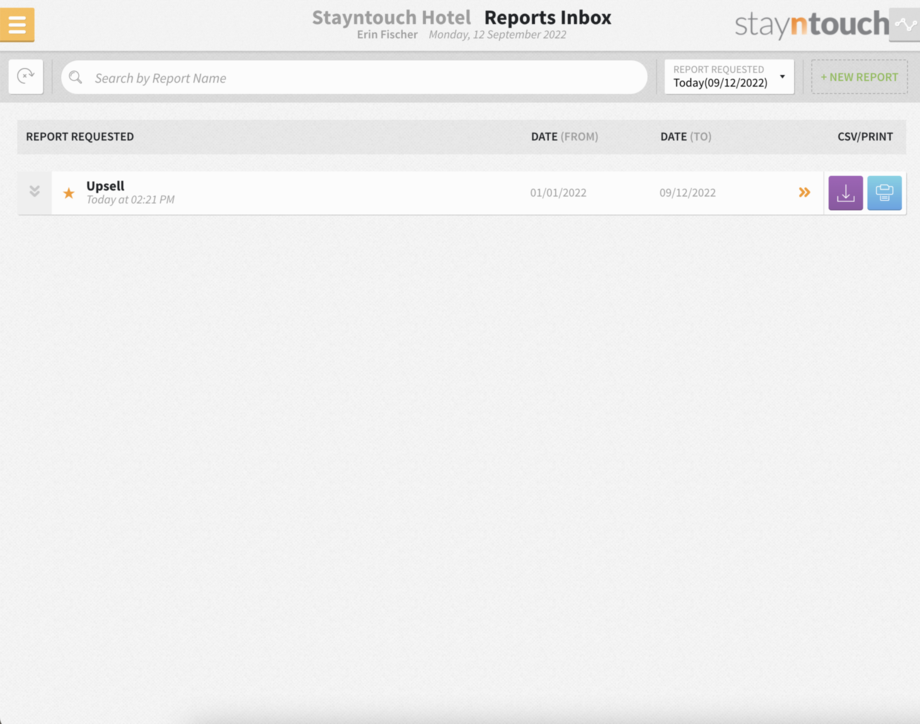Image resolution: width=920 pixels, height=724 pixels.
Task: Click 'Today at 02:21 PM' timestamp
Action: coord(130,200)
